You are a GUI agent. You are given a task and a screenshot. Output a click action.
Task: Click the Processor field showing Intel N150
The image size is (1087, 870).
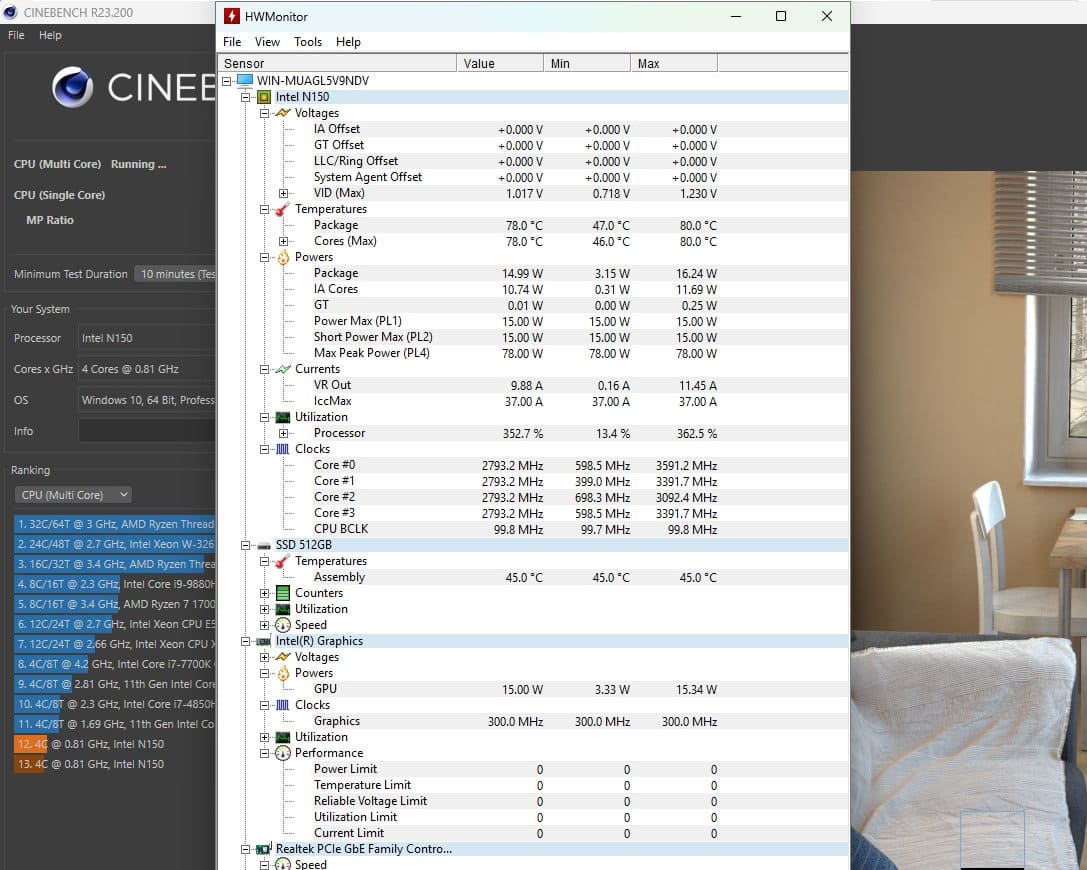click(147, 338)
